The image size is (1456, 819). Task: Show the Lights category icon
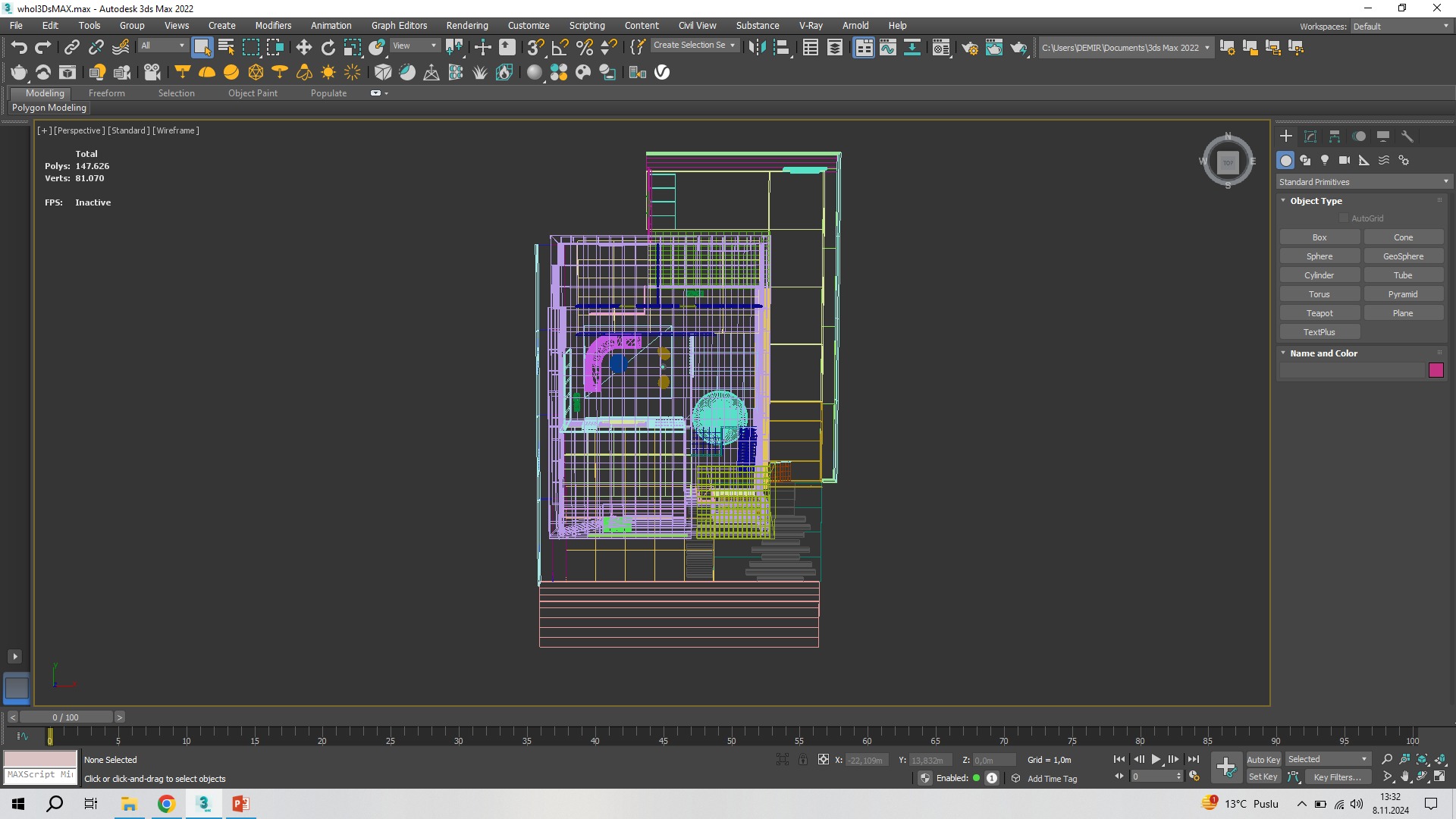click(x=1324, y=160)
